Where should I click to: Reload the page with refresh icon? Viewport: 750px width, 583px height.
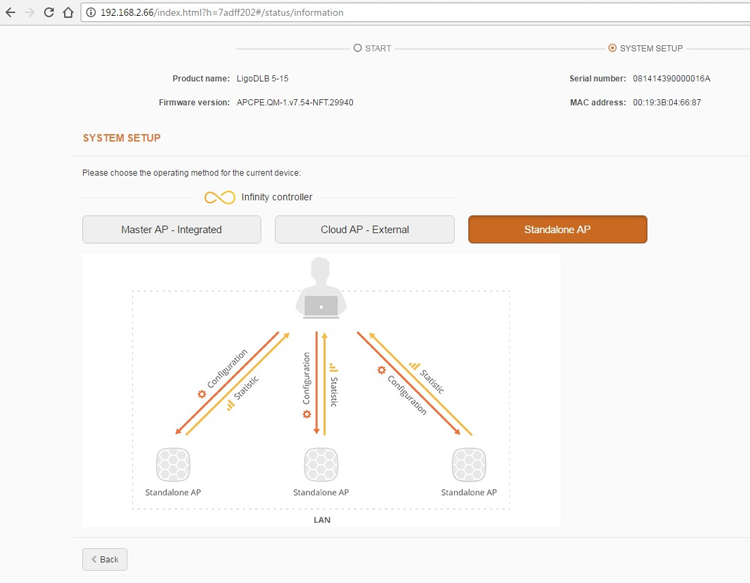(49, 12)
